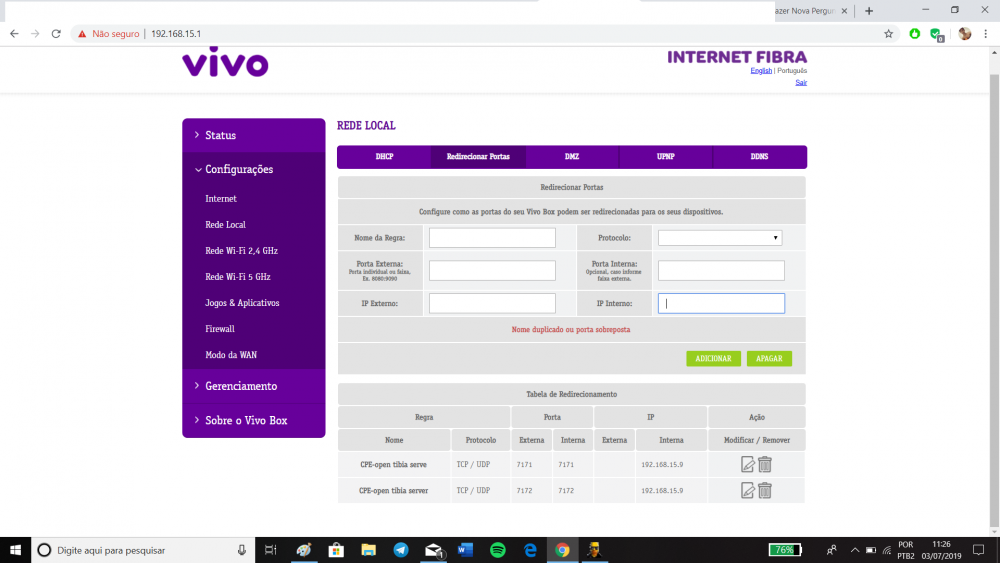The height and width of the screenshot is (563, 1000).
Task: Open the Paint app in the taskbar
Action: pos(304,550)
